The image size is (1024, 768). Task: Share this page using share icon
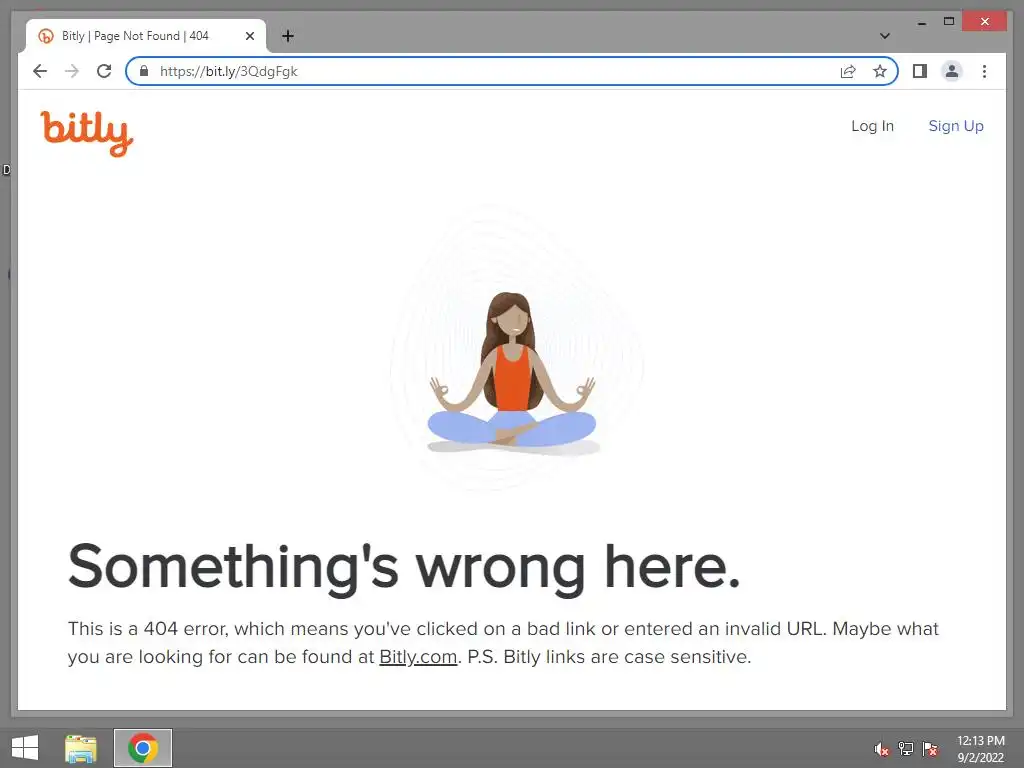(x=848, y=71)
